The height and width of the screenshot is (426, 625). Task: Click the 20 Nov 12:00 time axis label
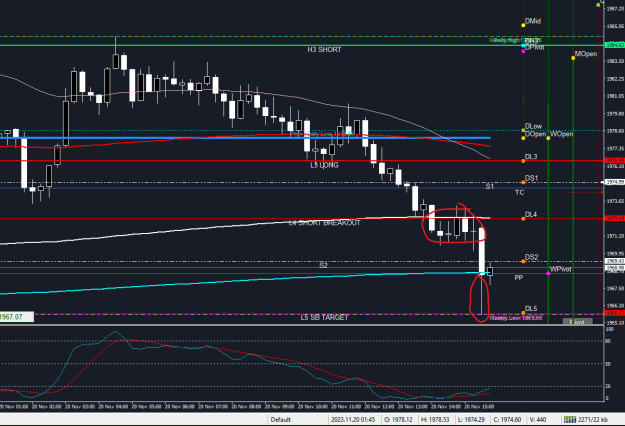pyautogui.click(x=379, y=407)
